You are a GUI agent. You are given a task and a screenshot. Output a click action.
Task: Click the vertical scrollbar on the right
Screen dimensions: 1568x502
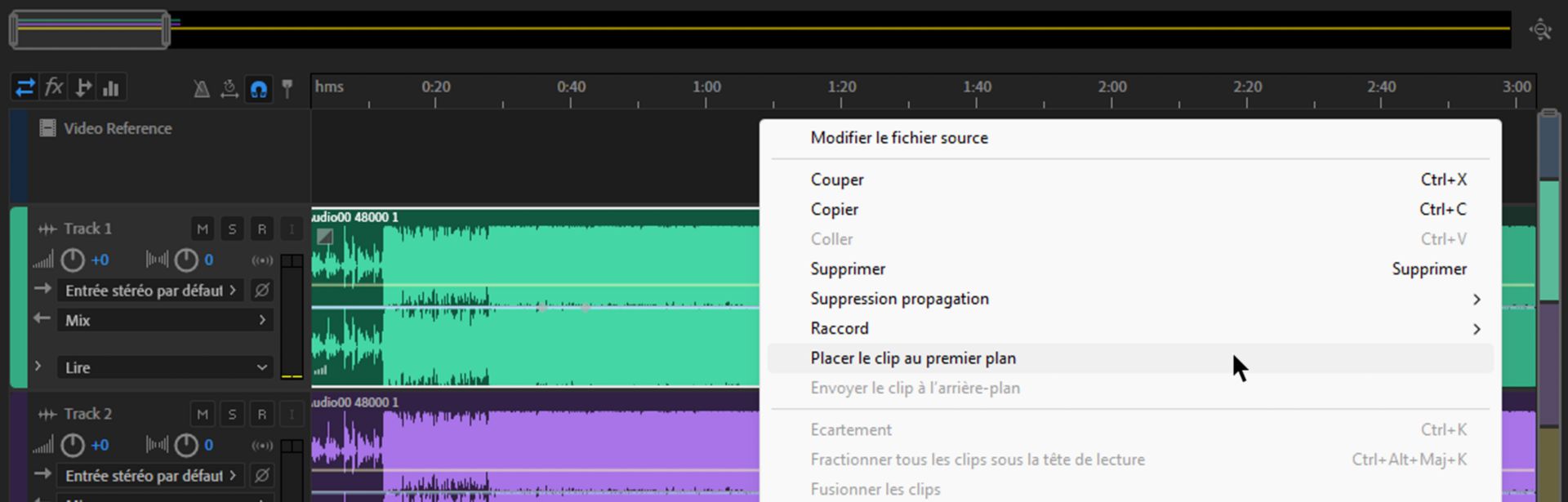(x=1548, y=306)
